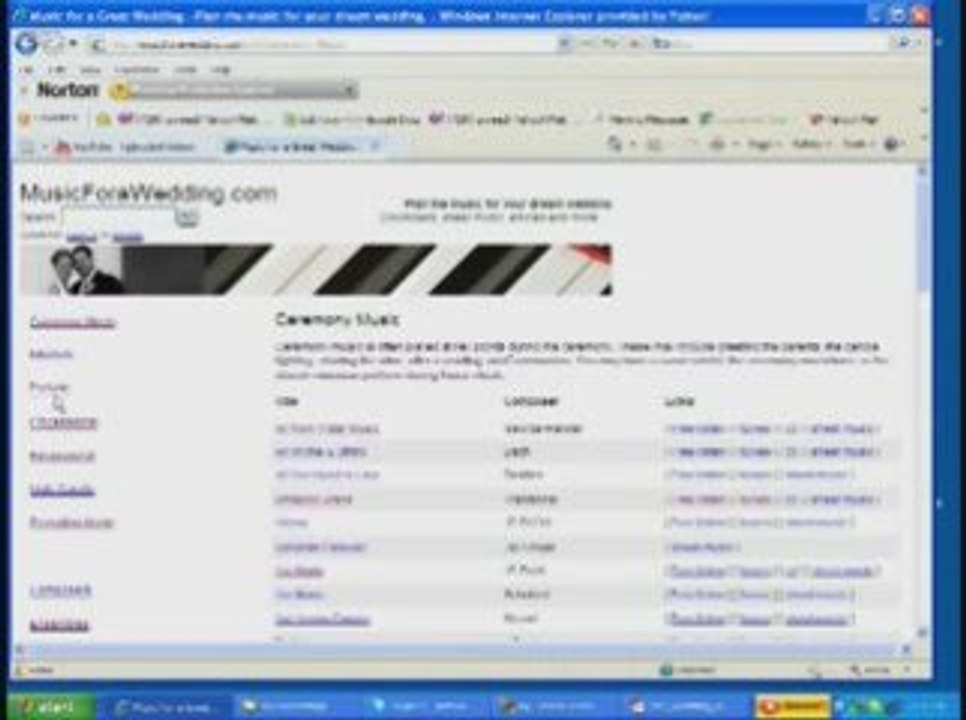This screenshot has width=966, height=720.
Task: Click the Favorites star icon
Action: coord(27,119)
